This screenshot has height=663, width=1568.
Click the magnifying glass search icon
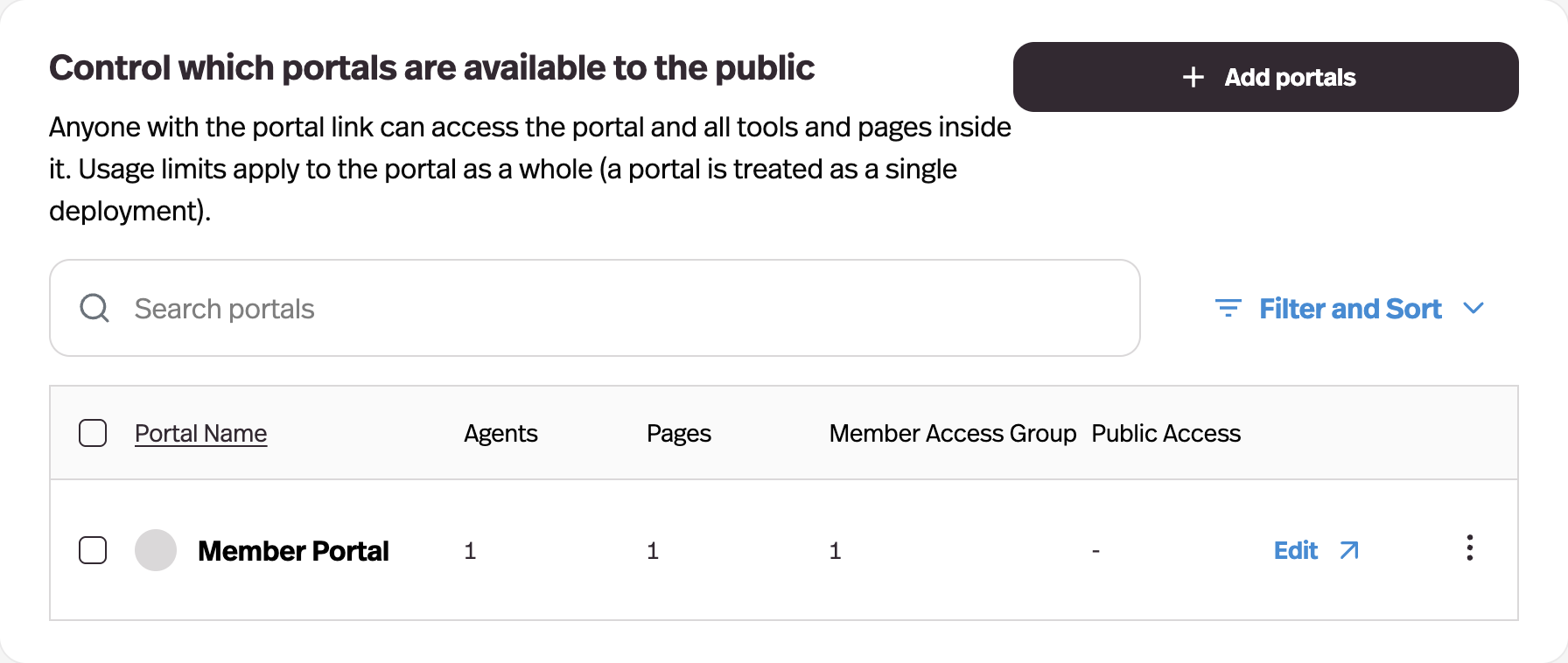[94, 308]
